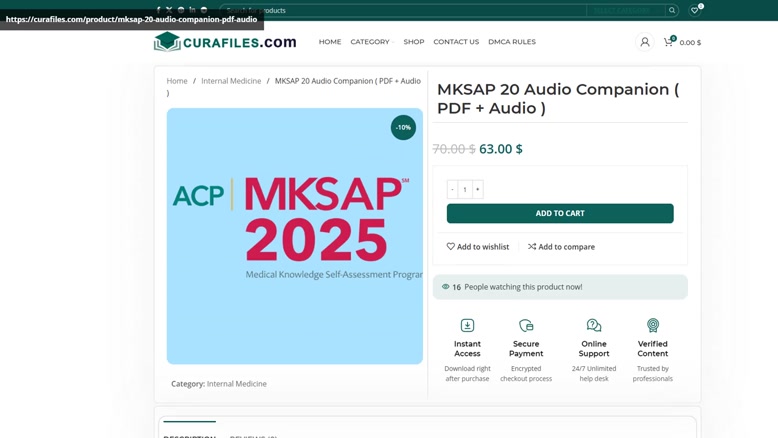
Task: Expand the Category menu in navigation
Action: coord(372,42)
